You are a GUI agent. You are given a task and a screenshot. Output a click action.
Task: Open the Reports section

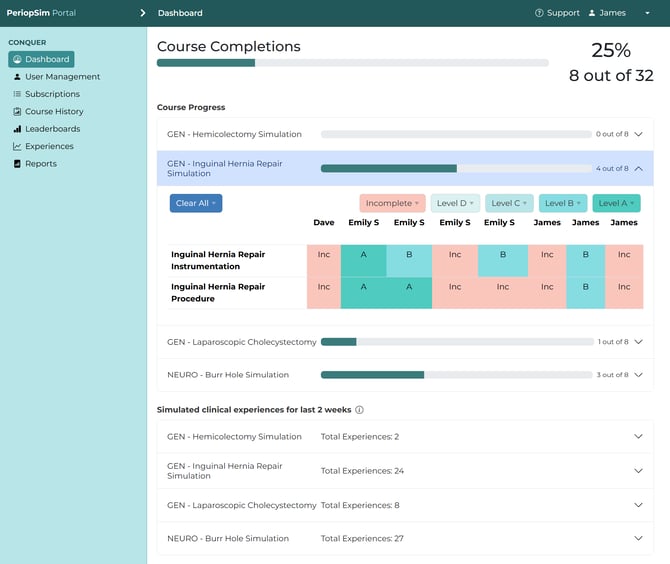coord(41,164)
